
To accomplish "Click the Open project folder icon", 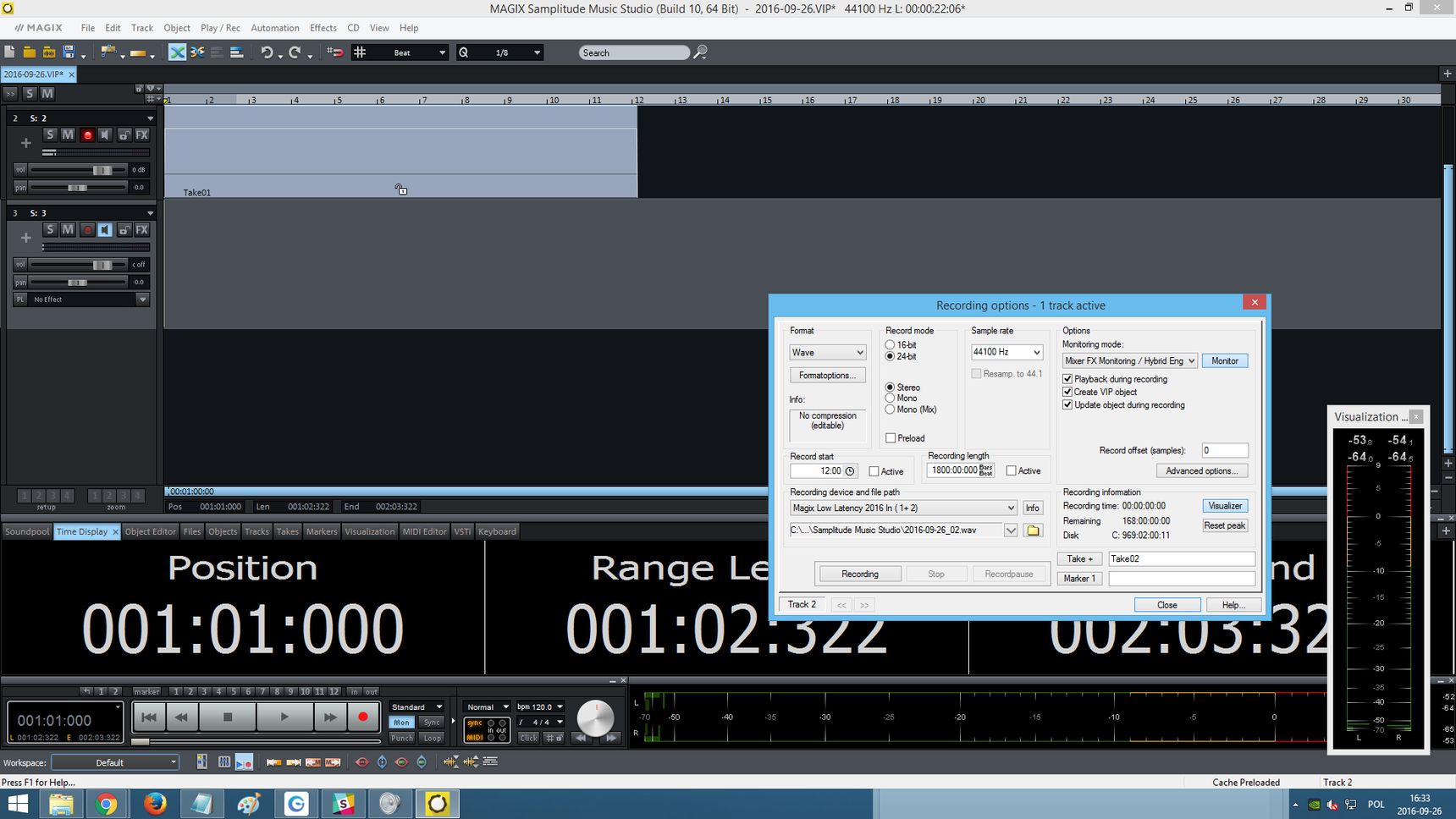I will coord(30,52).
